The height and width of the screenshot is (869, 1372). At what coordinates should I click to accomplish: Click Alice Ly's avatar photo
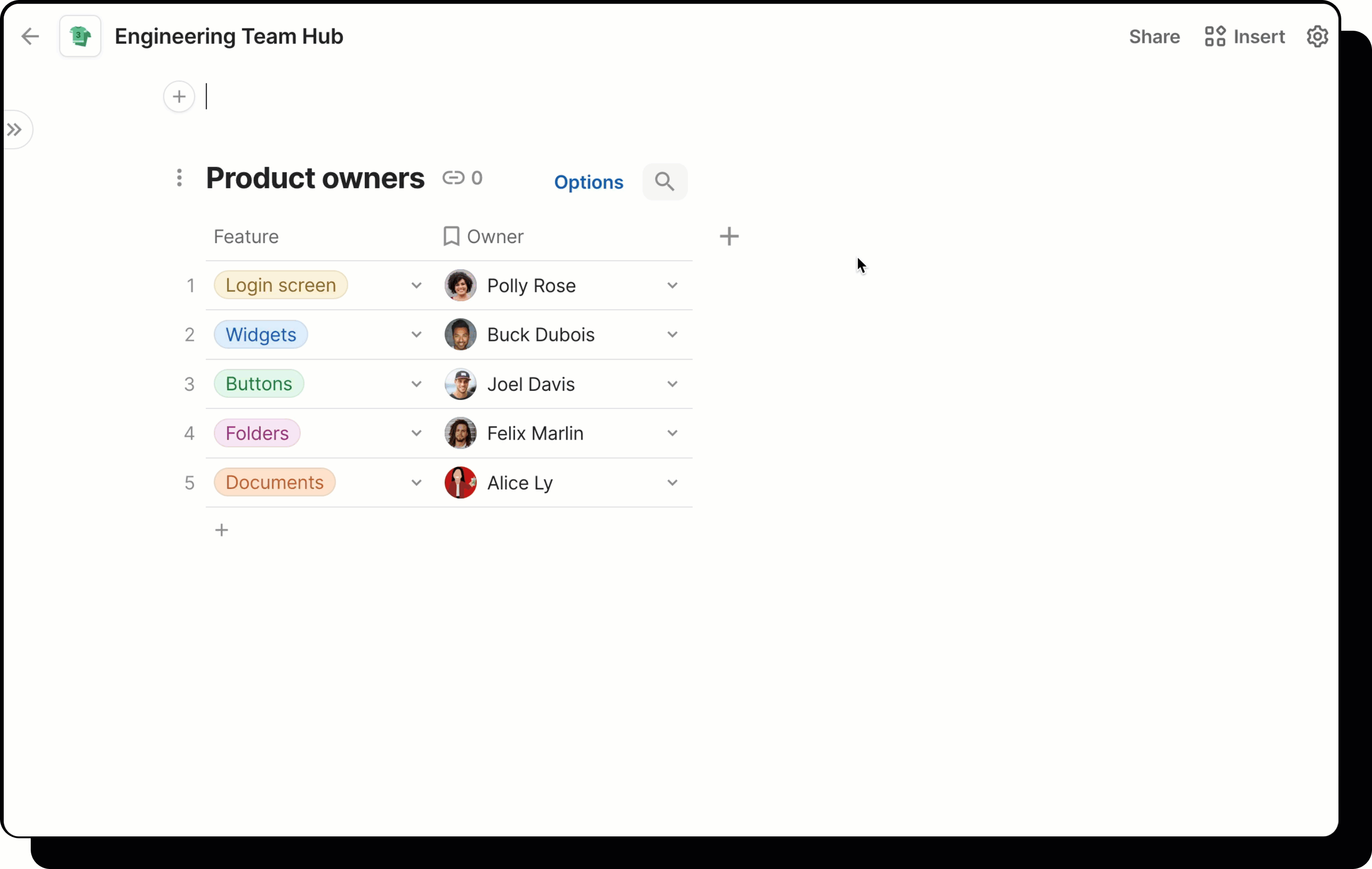tap(461, 482)
